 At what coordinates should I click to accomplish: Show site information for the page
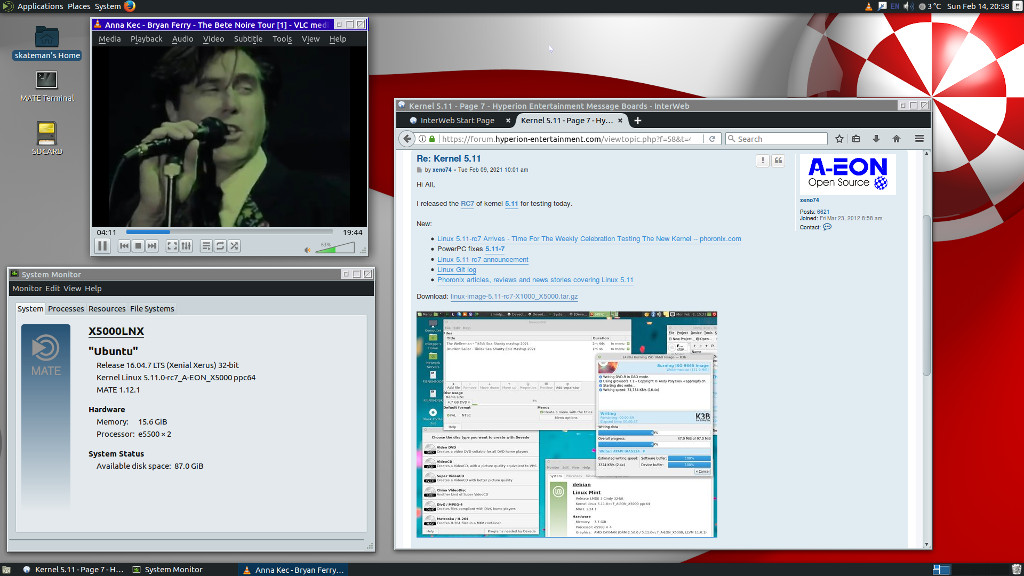point(423,139)
